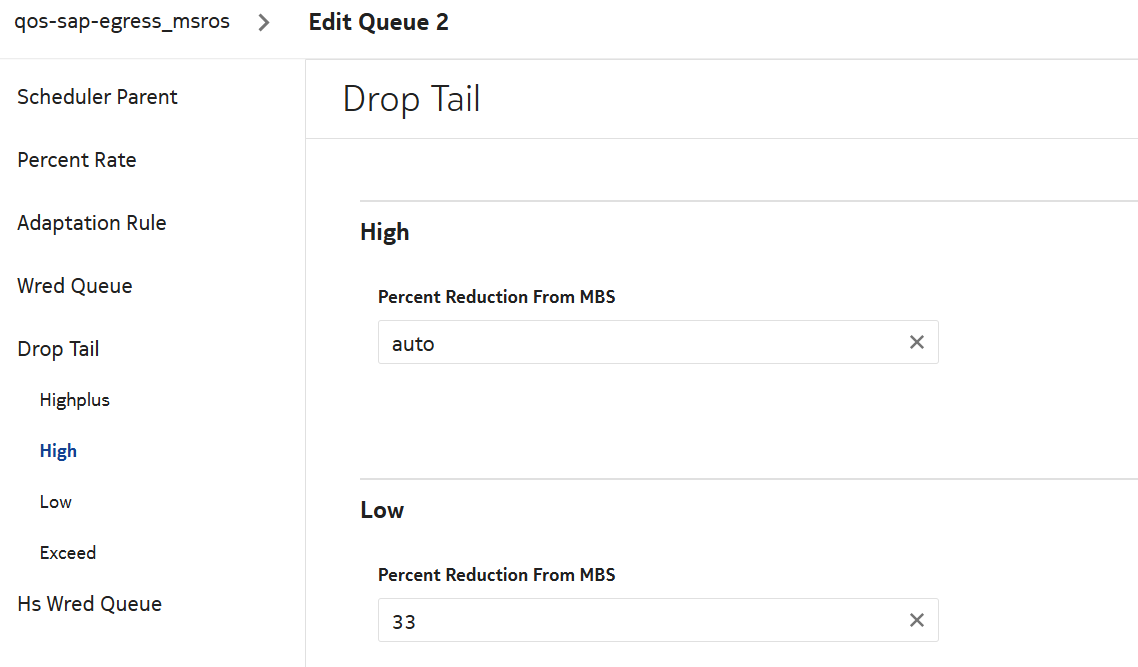
Task: Select Adaptation Rule in the sidebar
Action: (92, 223)
